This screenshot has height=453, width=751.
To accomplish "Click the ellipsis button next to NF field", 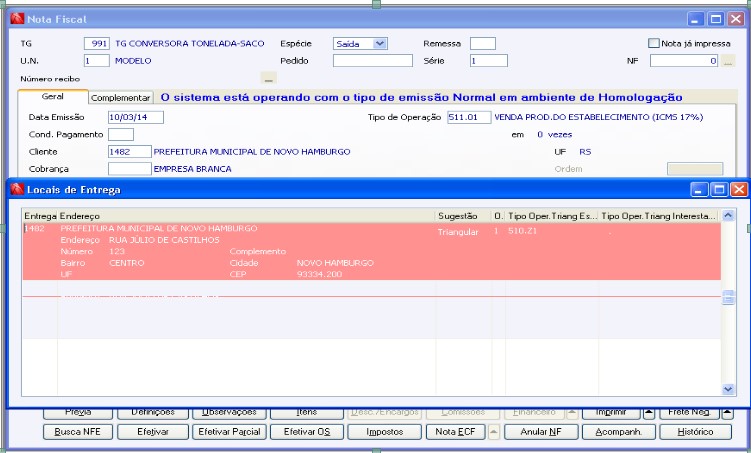I will click(728, 61).
